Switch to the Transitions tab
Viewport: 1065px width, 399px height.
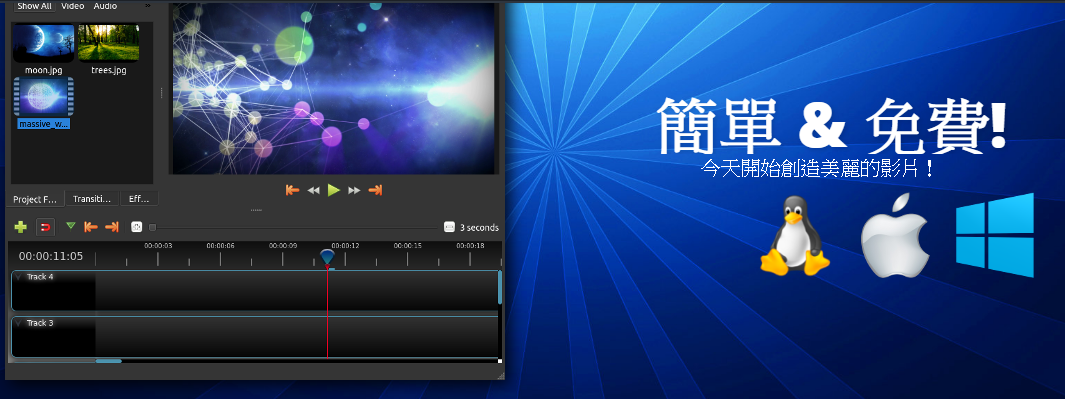tap(92, 199)
